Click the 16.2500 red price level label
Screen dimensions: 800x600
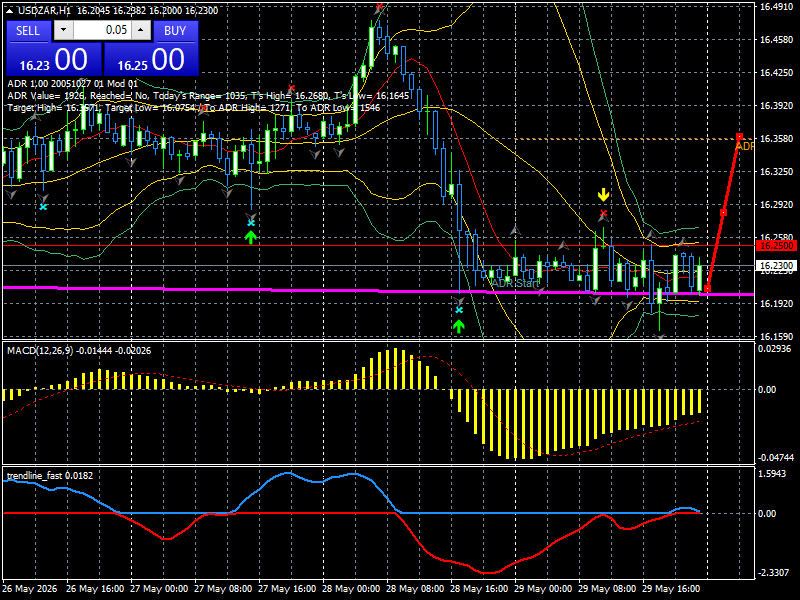(x=777, y=246)
